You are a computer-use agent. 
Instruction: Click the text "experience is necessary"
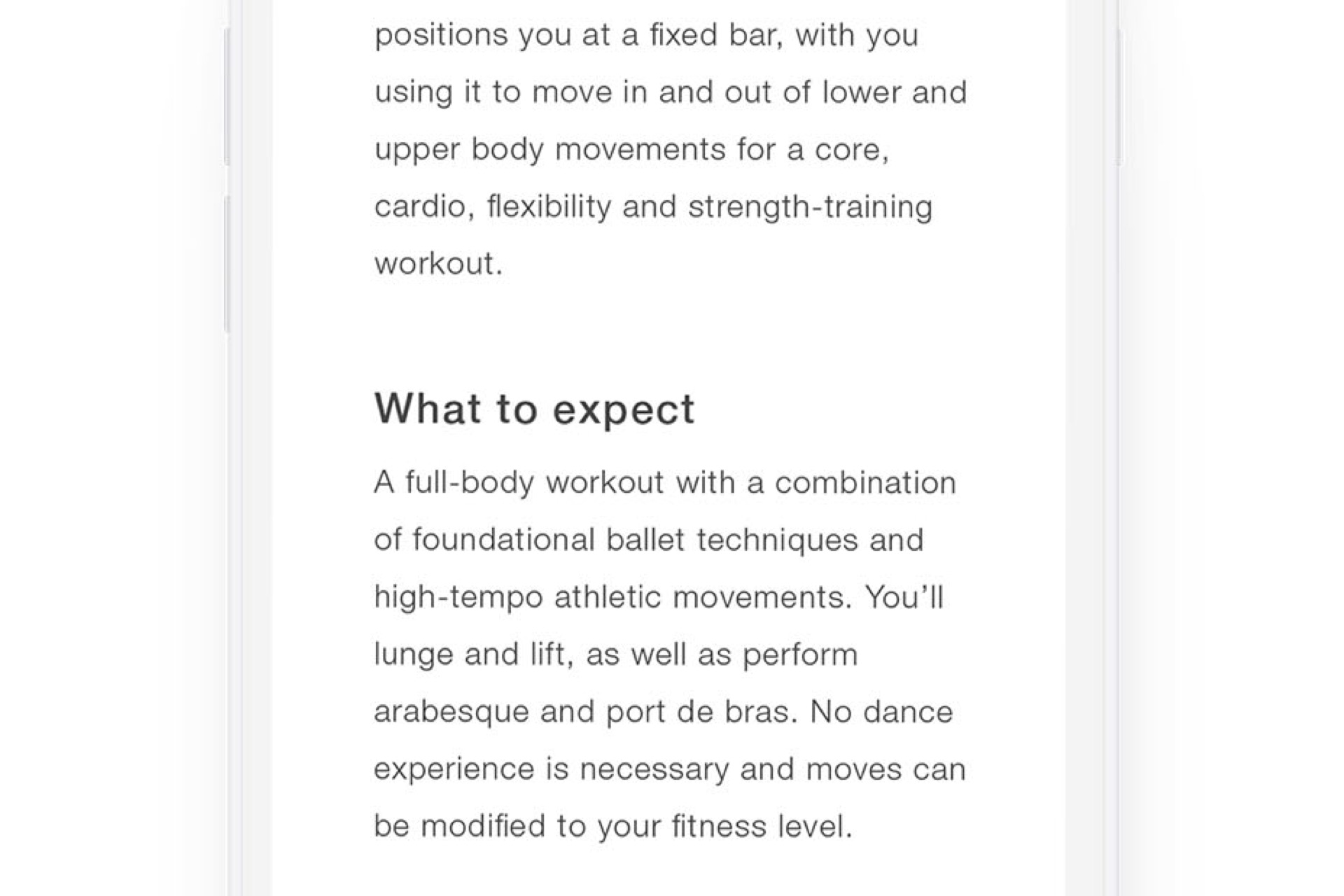[x=551, y=770]
